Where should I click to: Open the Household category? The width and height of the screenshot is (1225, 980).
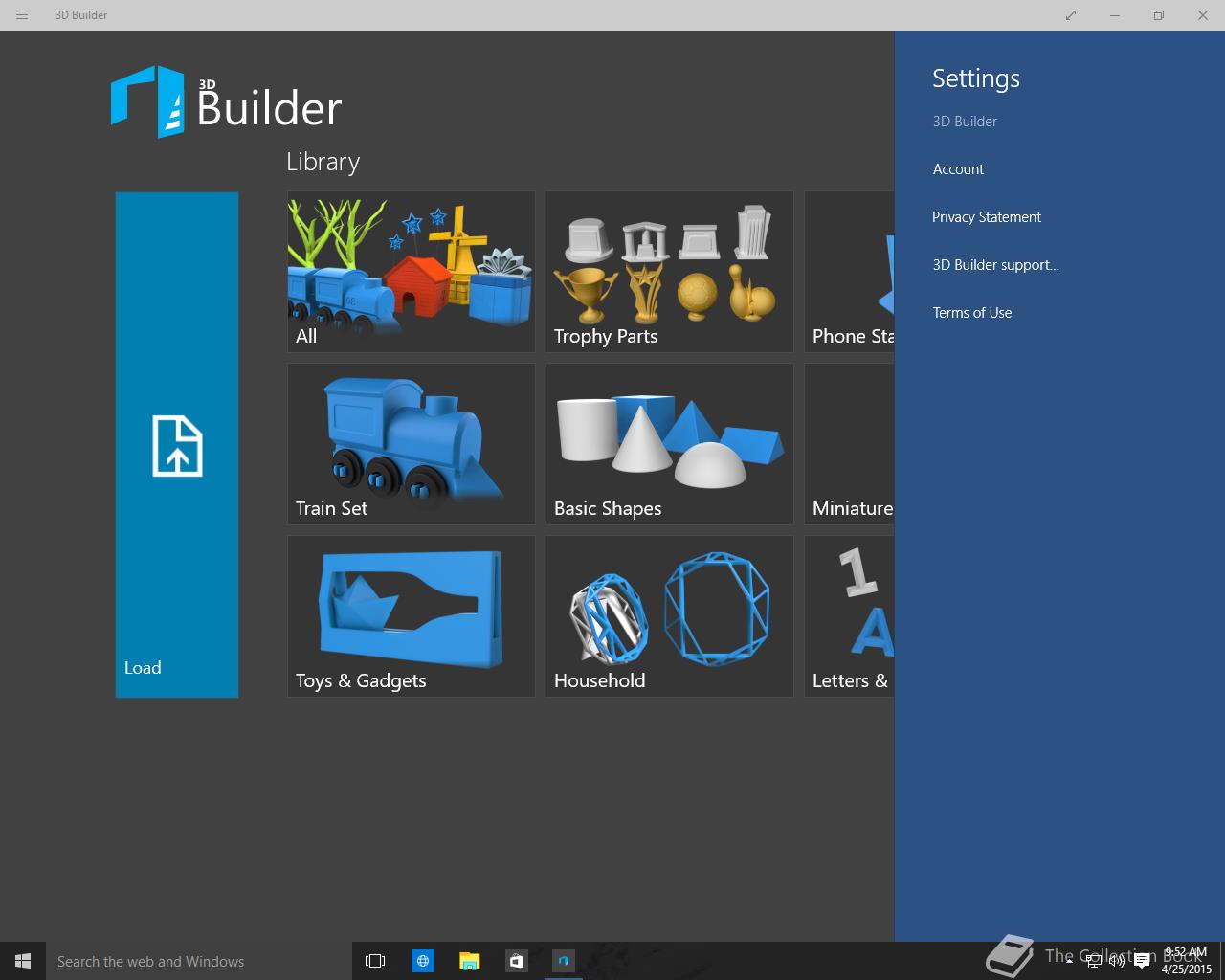tap(670, 616)
